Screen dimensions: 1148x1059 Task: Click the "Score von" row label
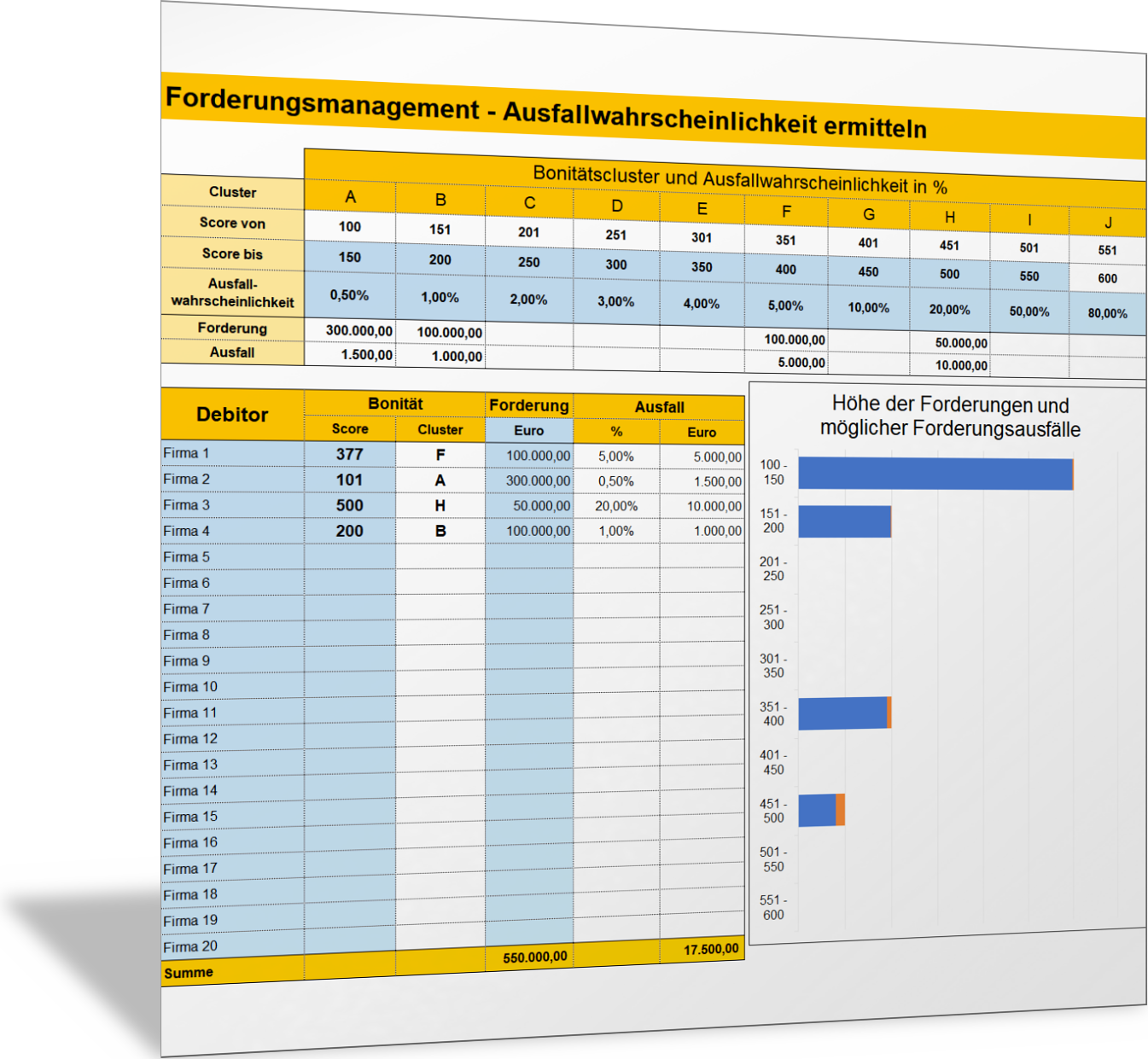232,223
